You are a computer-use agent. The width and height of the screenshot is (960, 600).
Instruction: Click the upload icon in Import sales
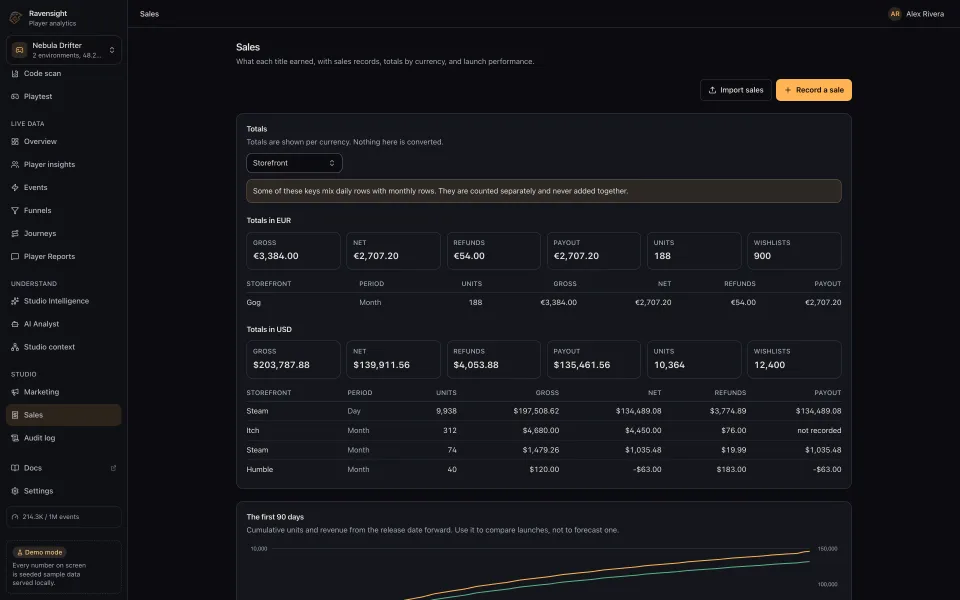(712, 90)
